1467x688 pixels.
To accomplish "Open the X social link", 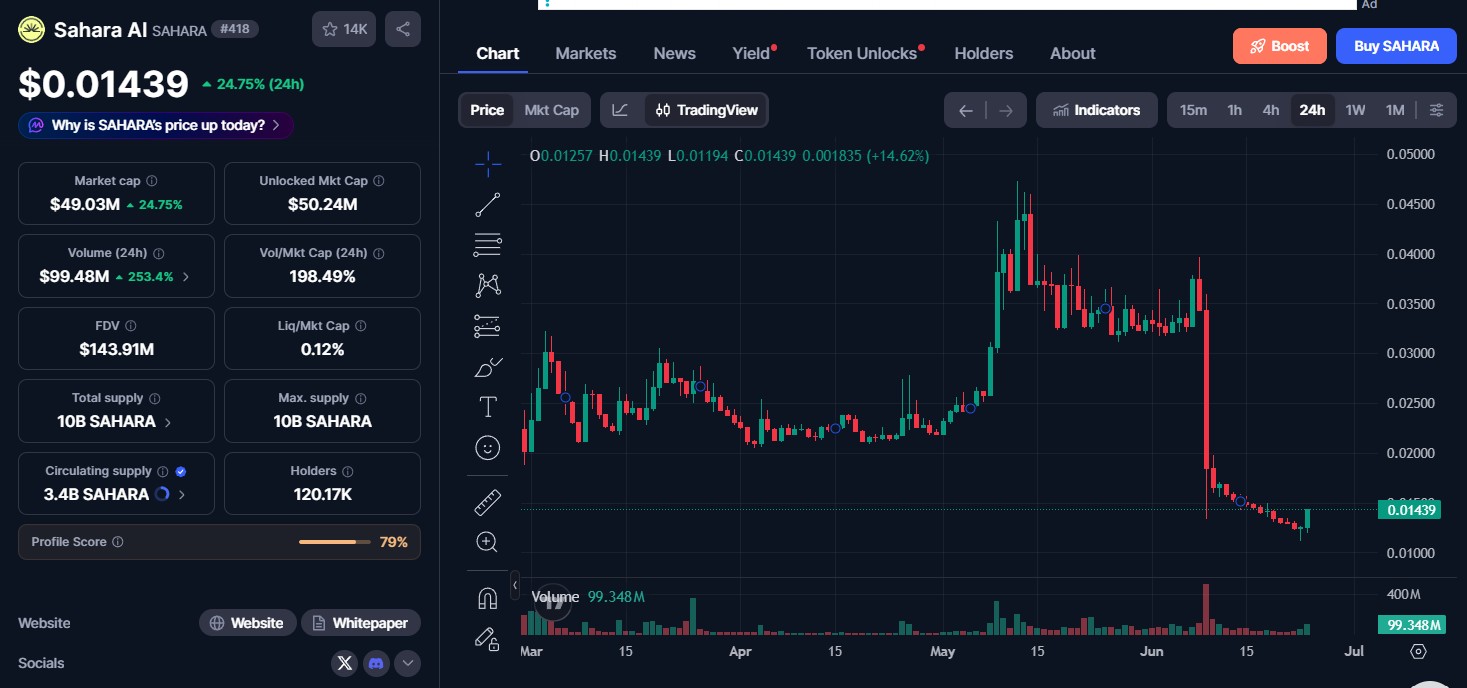I will tap(345, 663).
